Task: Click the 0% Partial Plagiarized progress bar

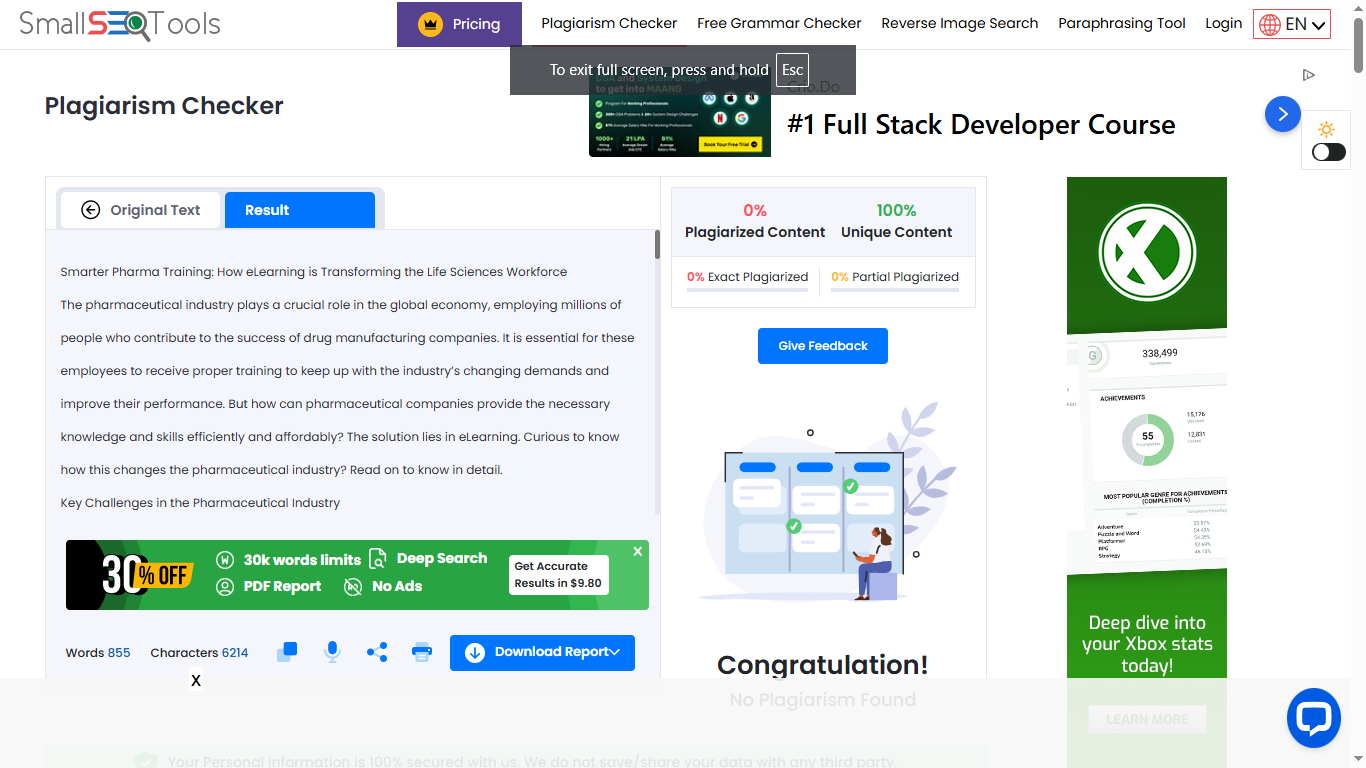Action: click(895, 290)
